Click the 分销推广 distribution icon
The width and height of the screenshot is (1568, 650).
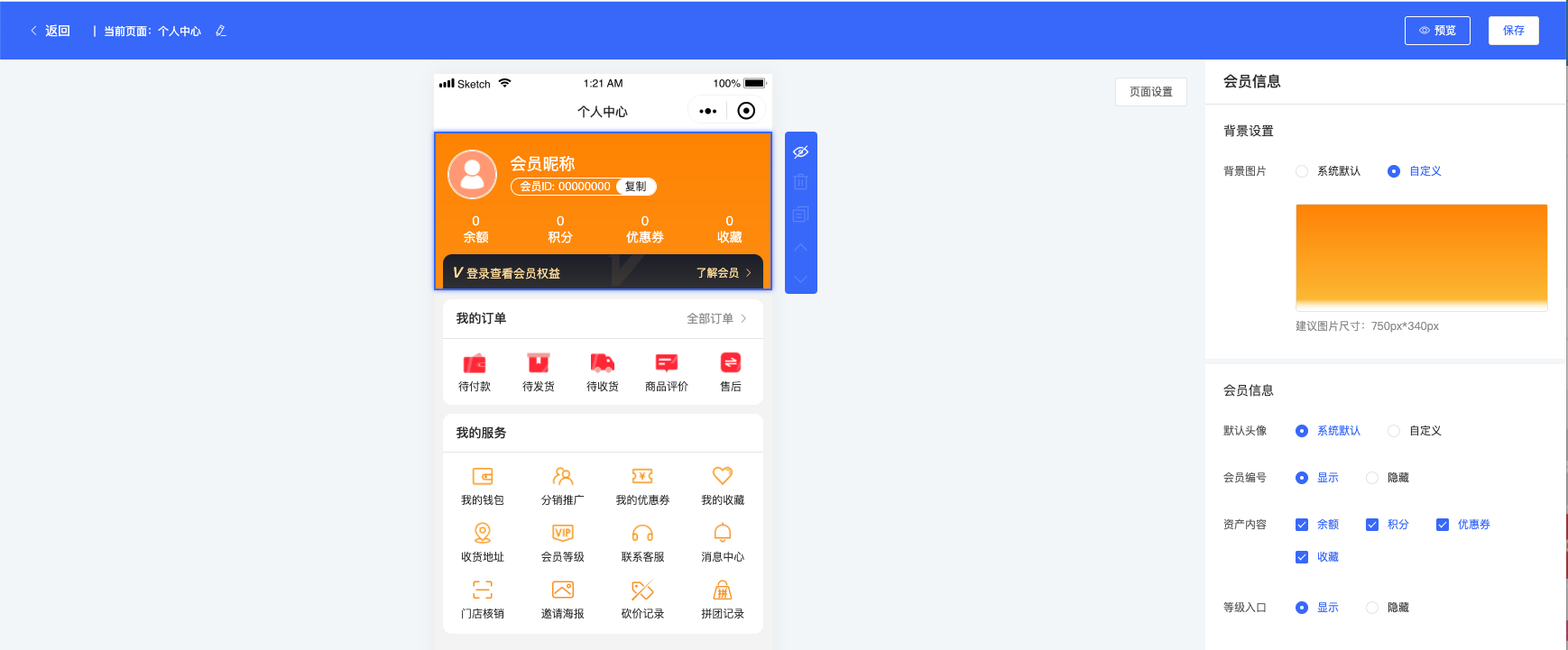[x=562, y=476]
